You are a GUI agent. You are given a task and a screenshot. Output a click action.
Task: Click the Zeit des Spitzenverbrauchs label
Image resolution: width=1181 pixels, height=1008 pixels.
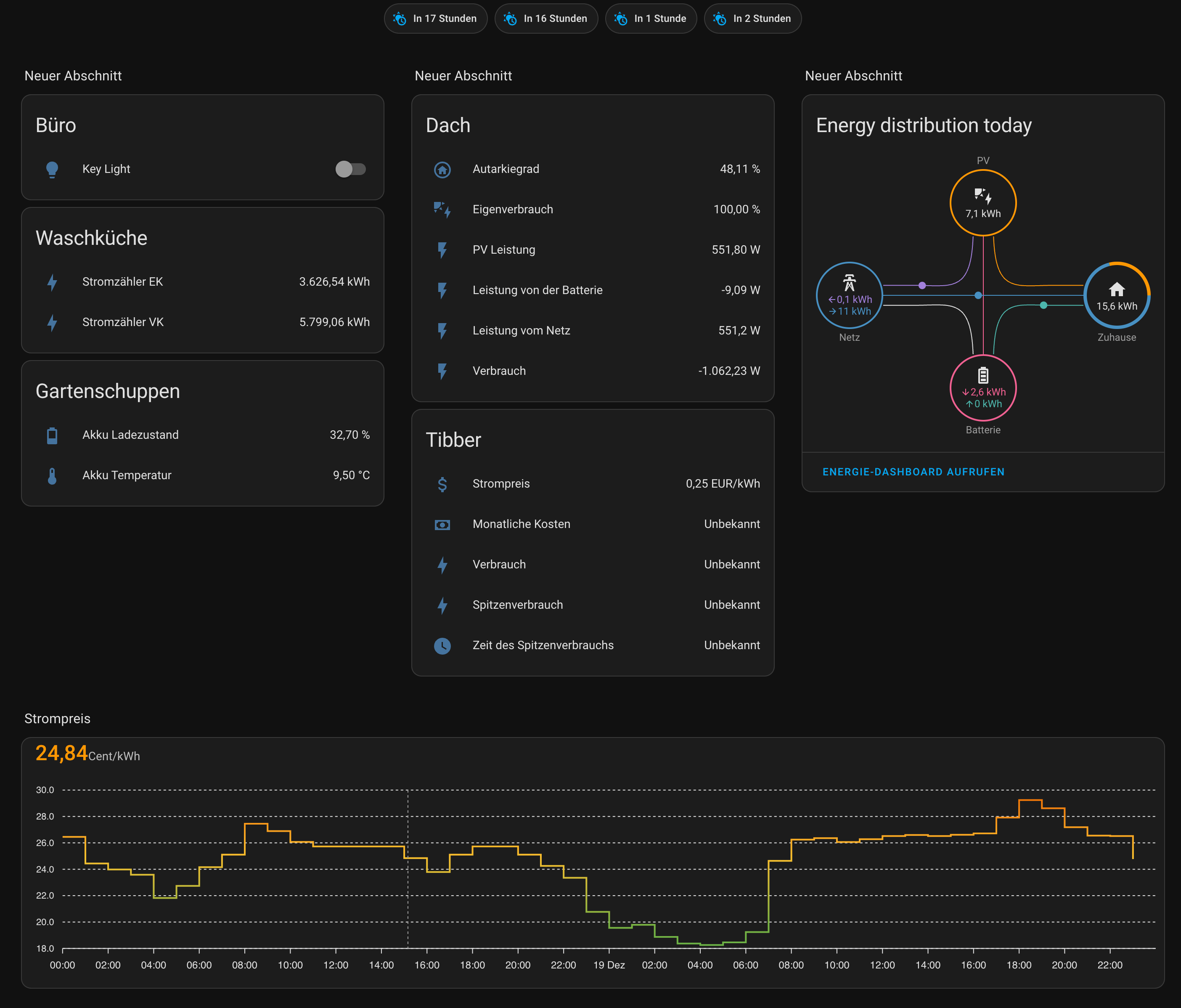point(543,645)
